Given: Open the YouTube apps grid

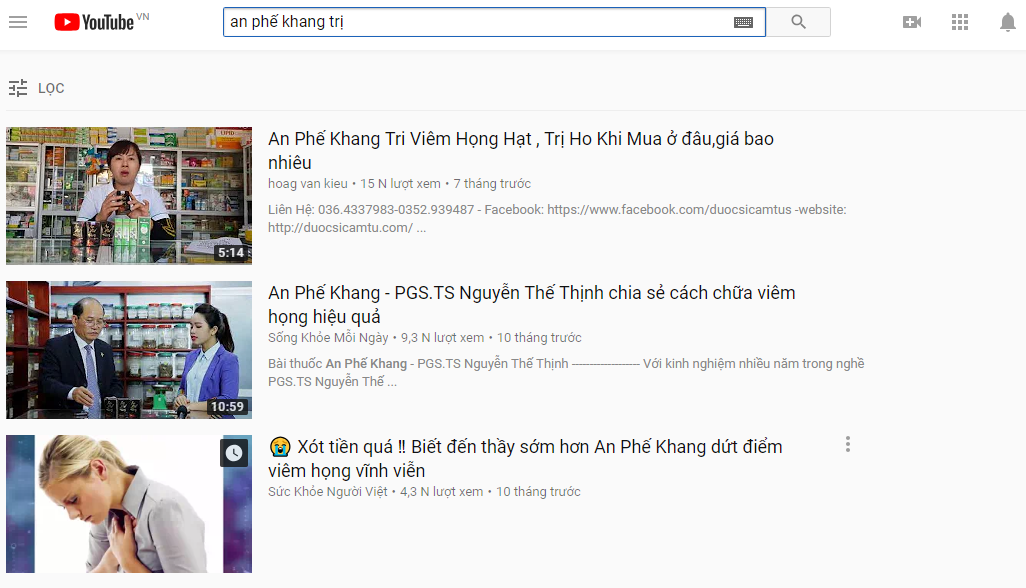Looking at the screenshot, I should (x=960, y=22).
